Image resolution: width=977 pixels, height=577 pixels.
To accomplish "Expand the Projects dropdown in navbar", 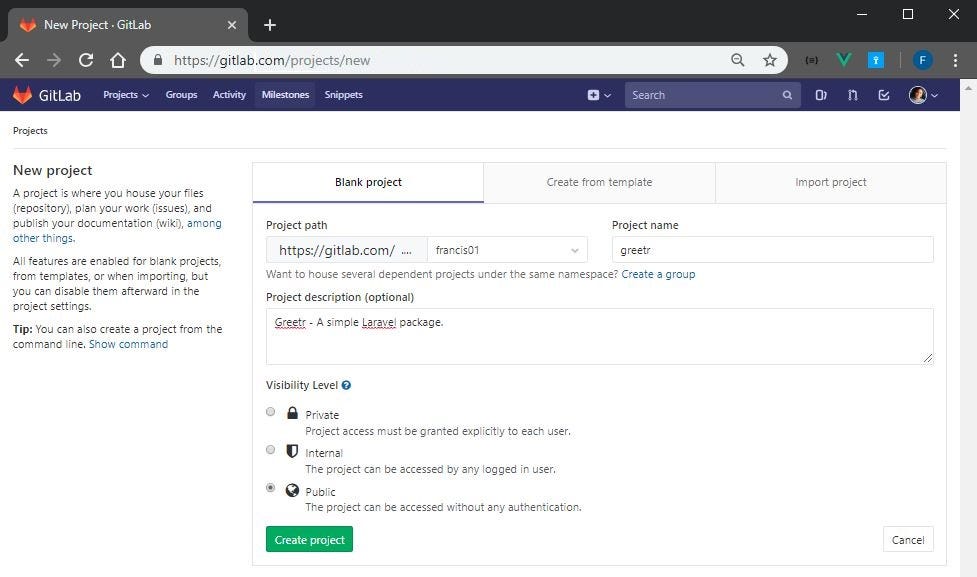I will (x=126, y=95).
